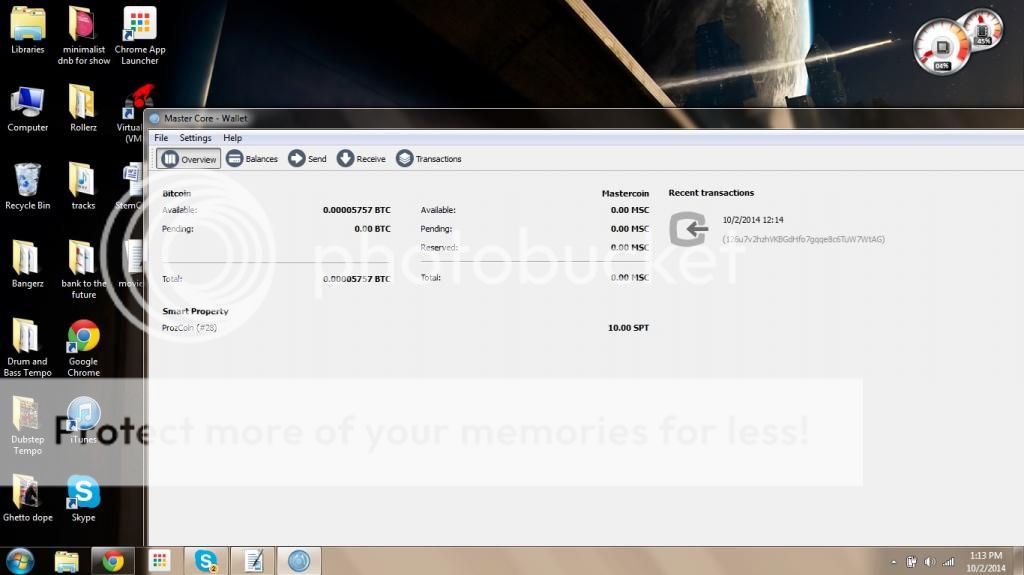This screenshot has height=575, width=1024.
Task: Show the Transactions list
Action: click(428, 159)
